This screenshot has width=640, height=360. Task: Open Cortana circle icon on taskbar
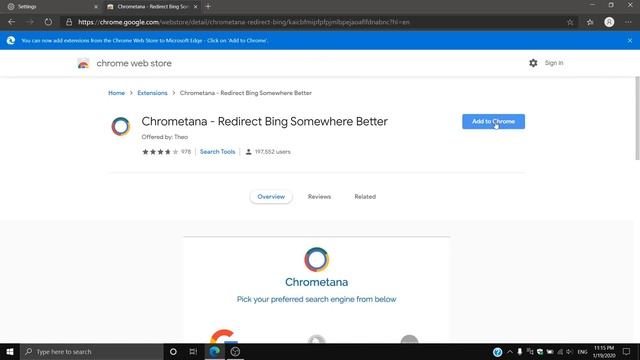tap(173, 351)
